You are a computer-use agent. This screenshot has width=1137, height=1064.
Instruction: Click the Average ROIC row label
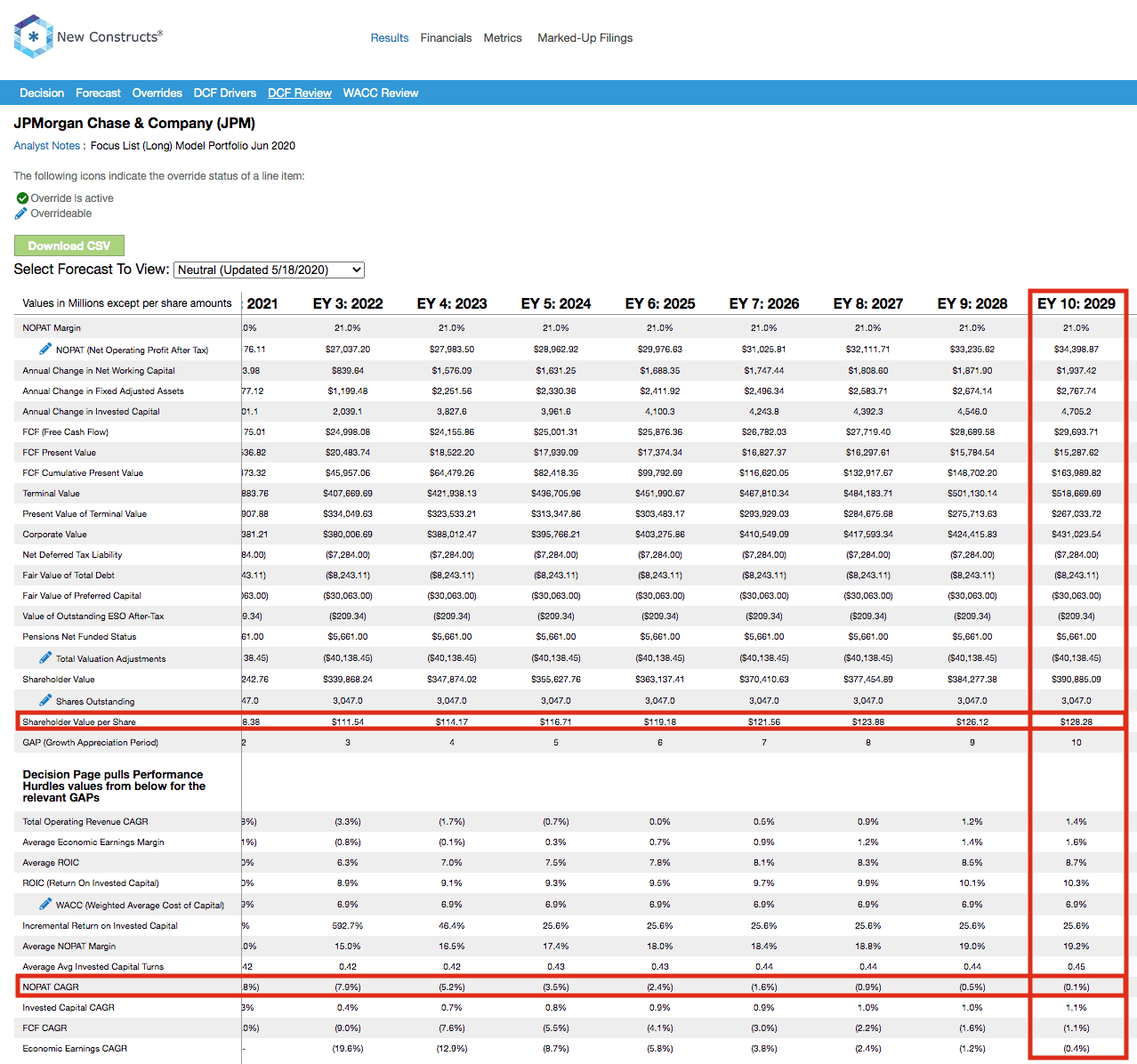pyautogui.click(x=51, y=862)
